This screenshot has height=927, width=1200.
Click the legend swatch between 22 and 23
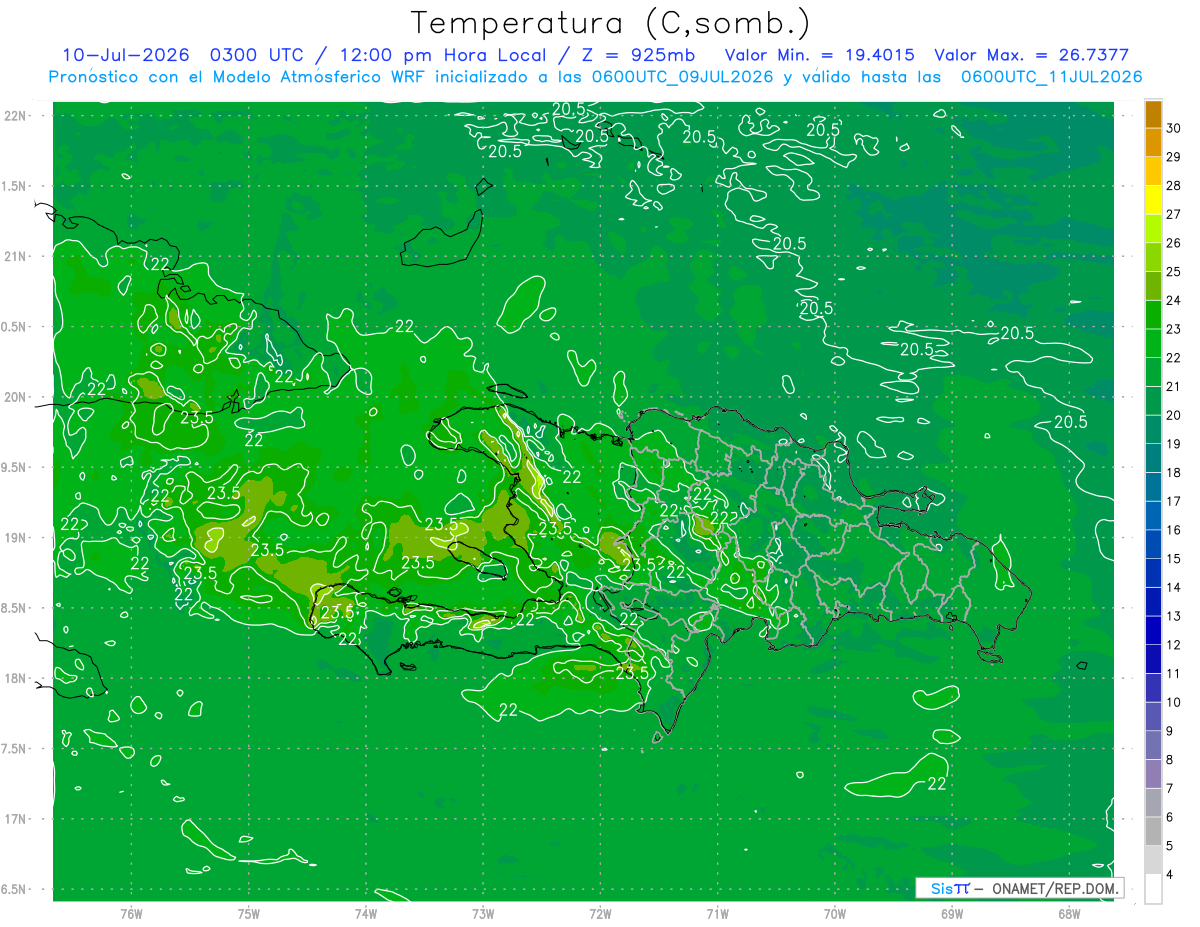tap(1153, 343)
